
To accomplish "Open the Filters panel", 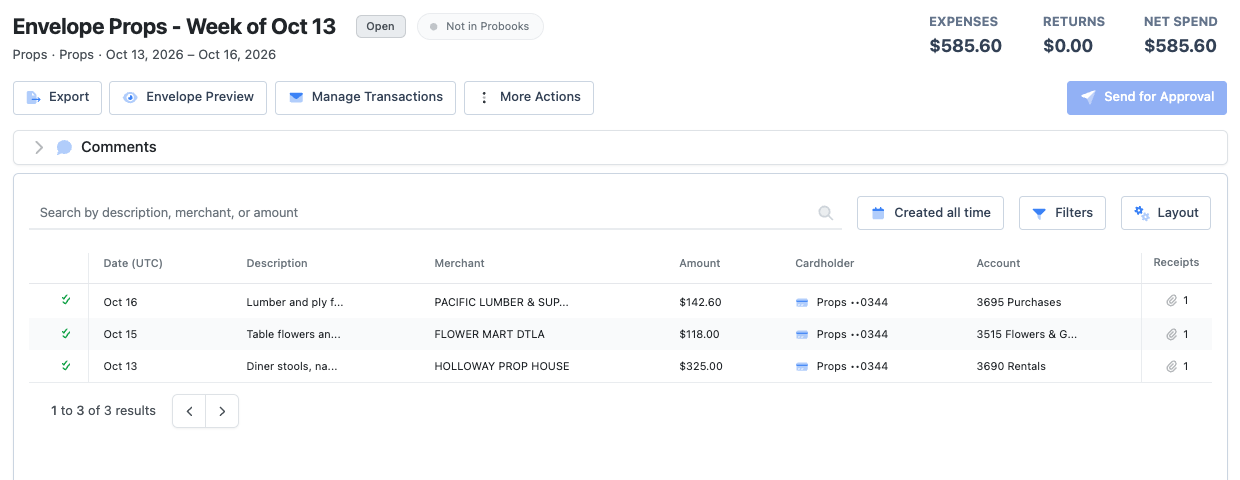I will 1062,213.
